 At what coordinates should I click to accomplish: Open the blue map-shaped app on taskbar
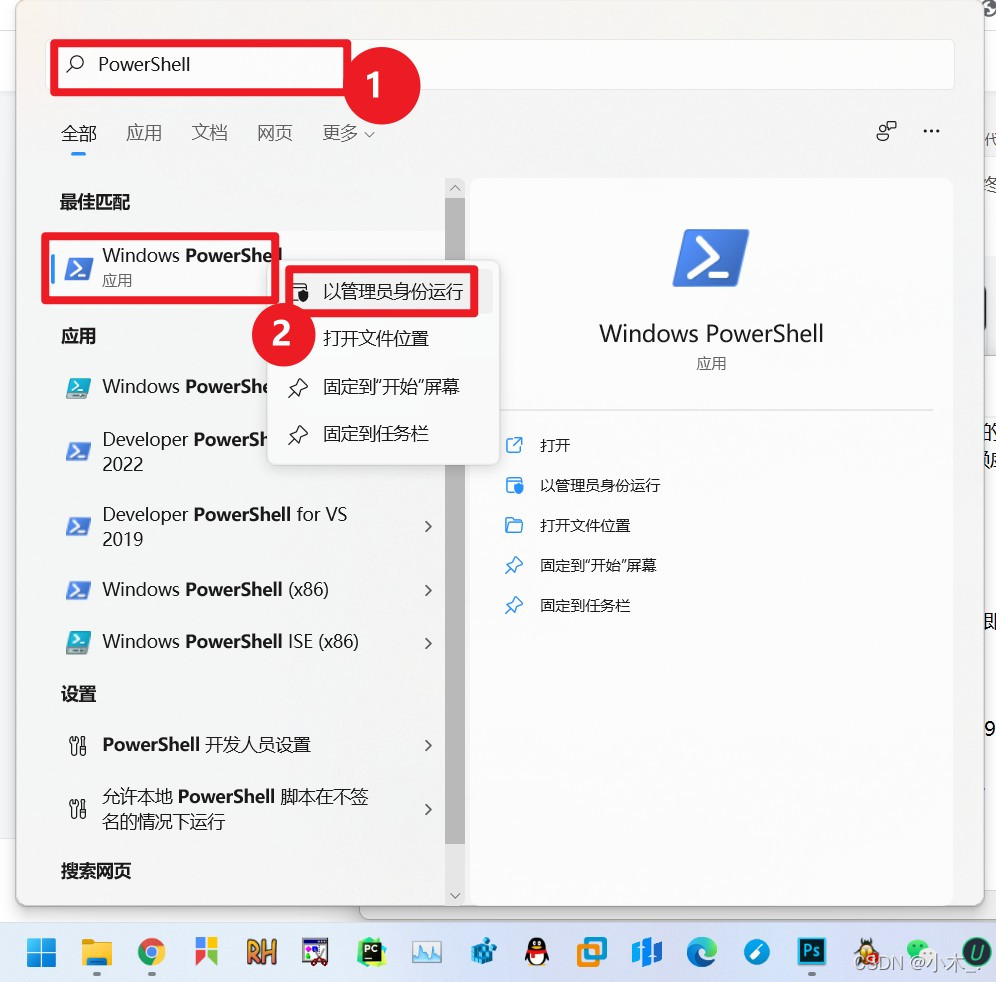647,952
